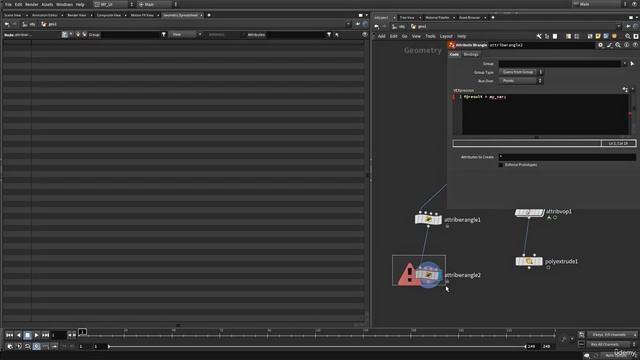Select the primitives attribute class icon
The width and height of the screenshot is (640, 360).
point(78,35)
